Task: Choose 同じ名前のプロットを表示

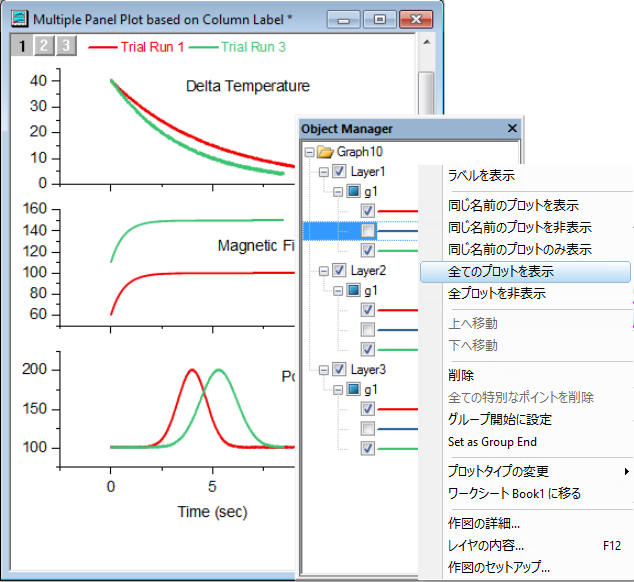Action: coord(526,205)
